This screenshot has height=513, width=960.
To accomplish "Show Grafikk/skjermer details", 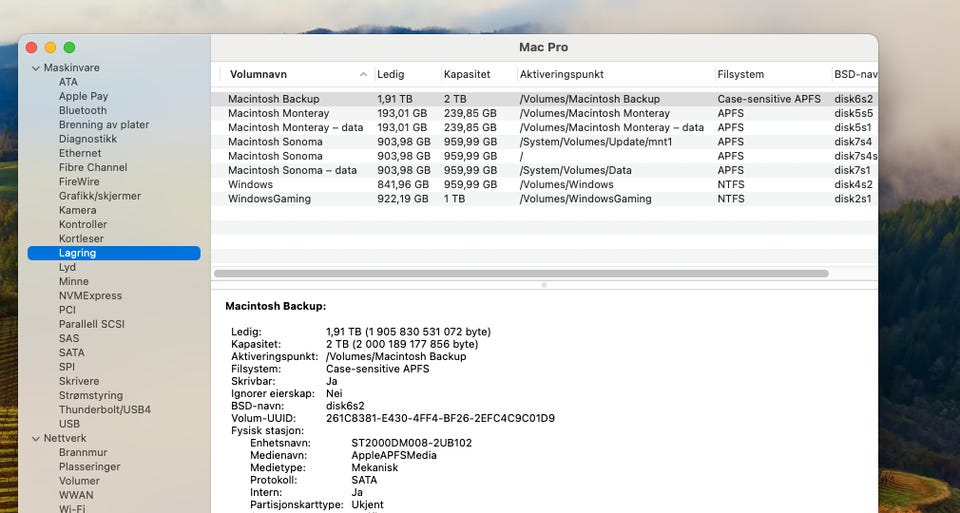I will [100, 196].
